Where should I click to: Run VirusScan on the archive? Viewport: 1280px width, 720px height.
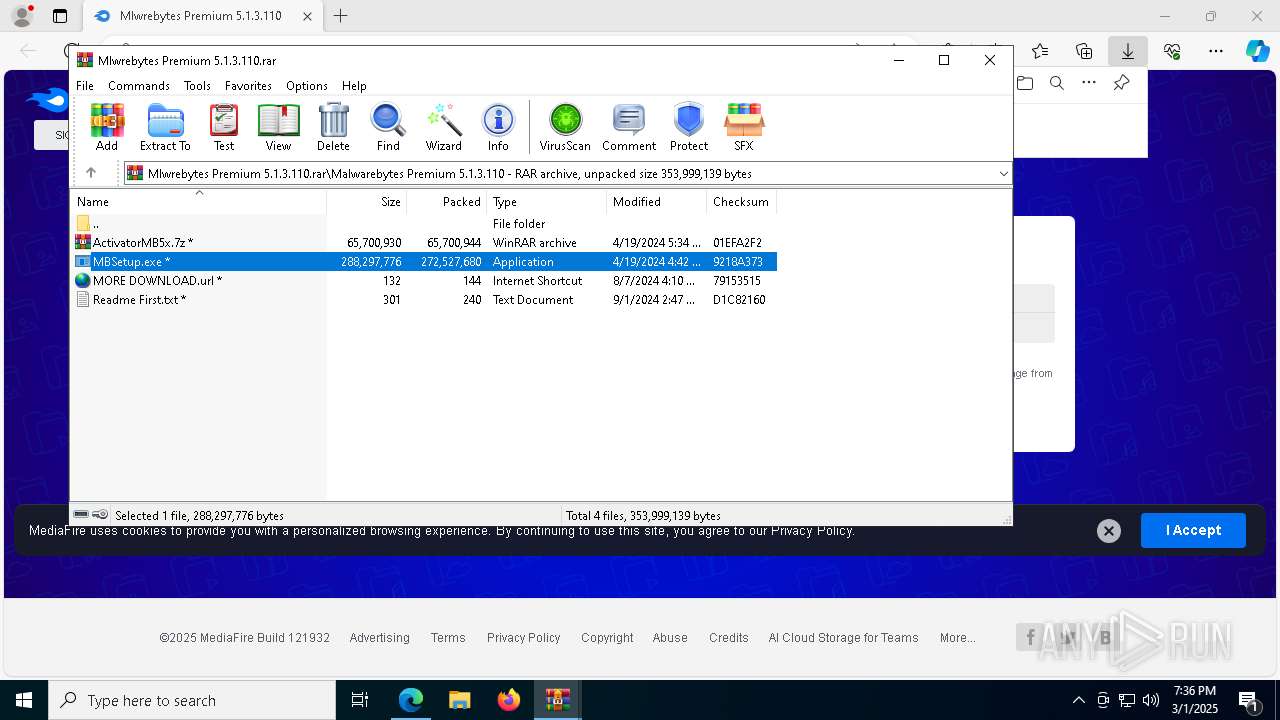pos(565,127)
